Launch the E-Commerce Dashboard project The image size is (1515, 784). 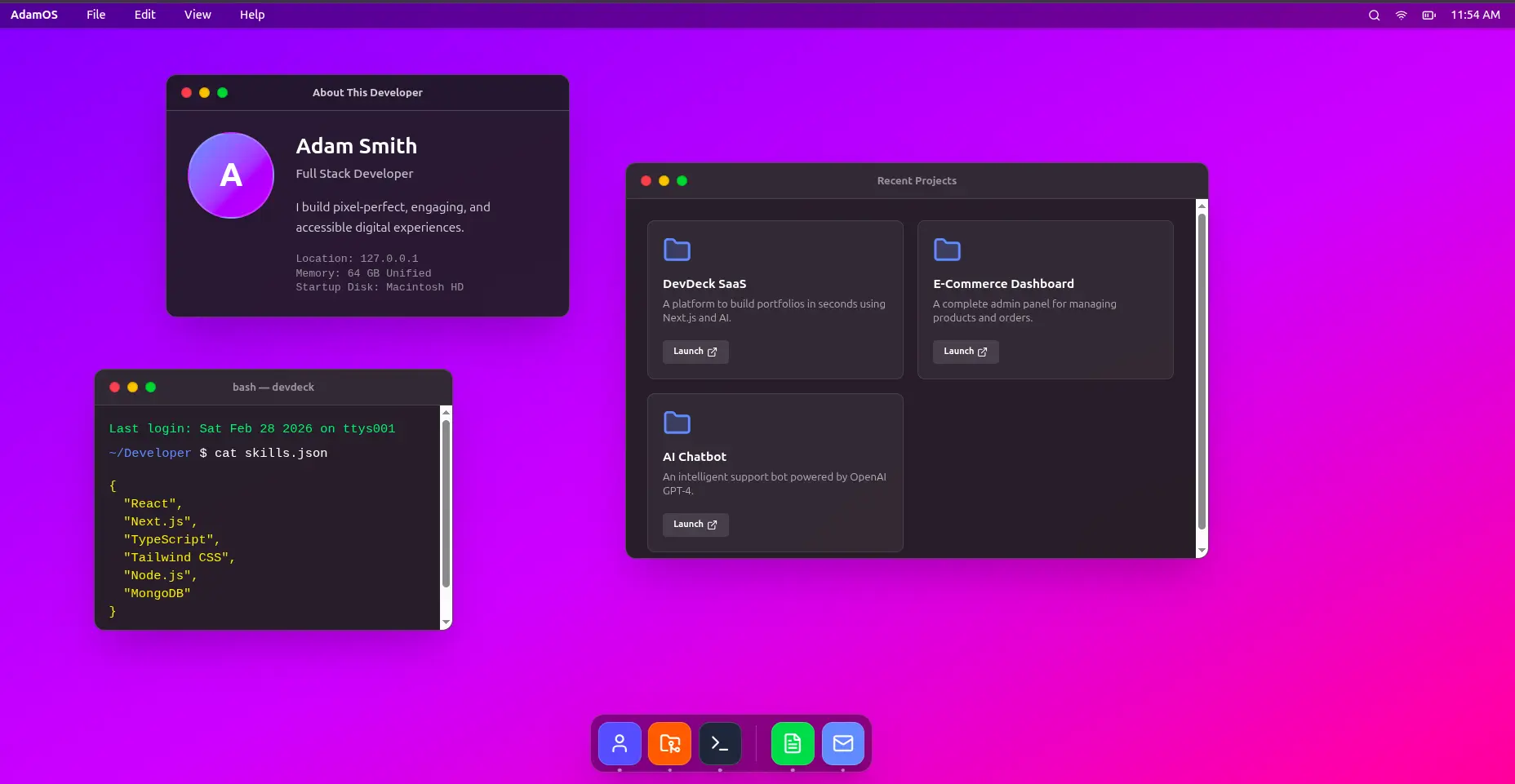pos(965,352)
